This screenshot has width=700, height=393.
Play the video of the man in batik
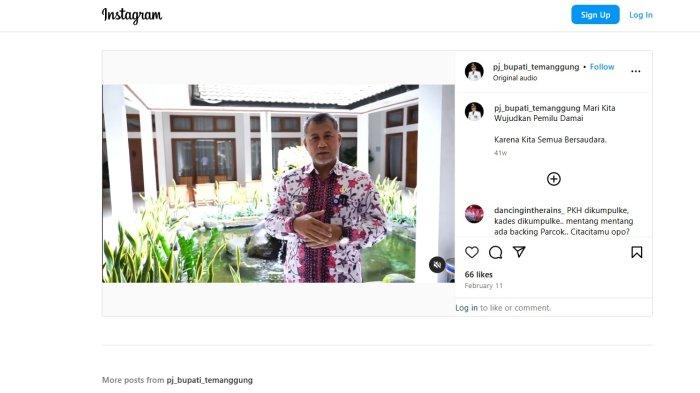point(278,184)
